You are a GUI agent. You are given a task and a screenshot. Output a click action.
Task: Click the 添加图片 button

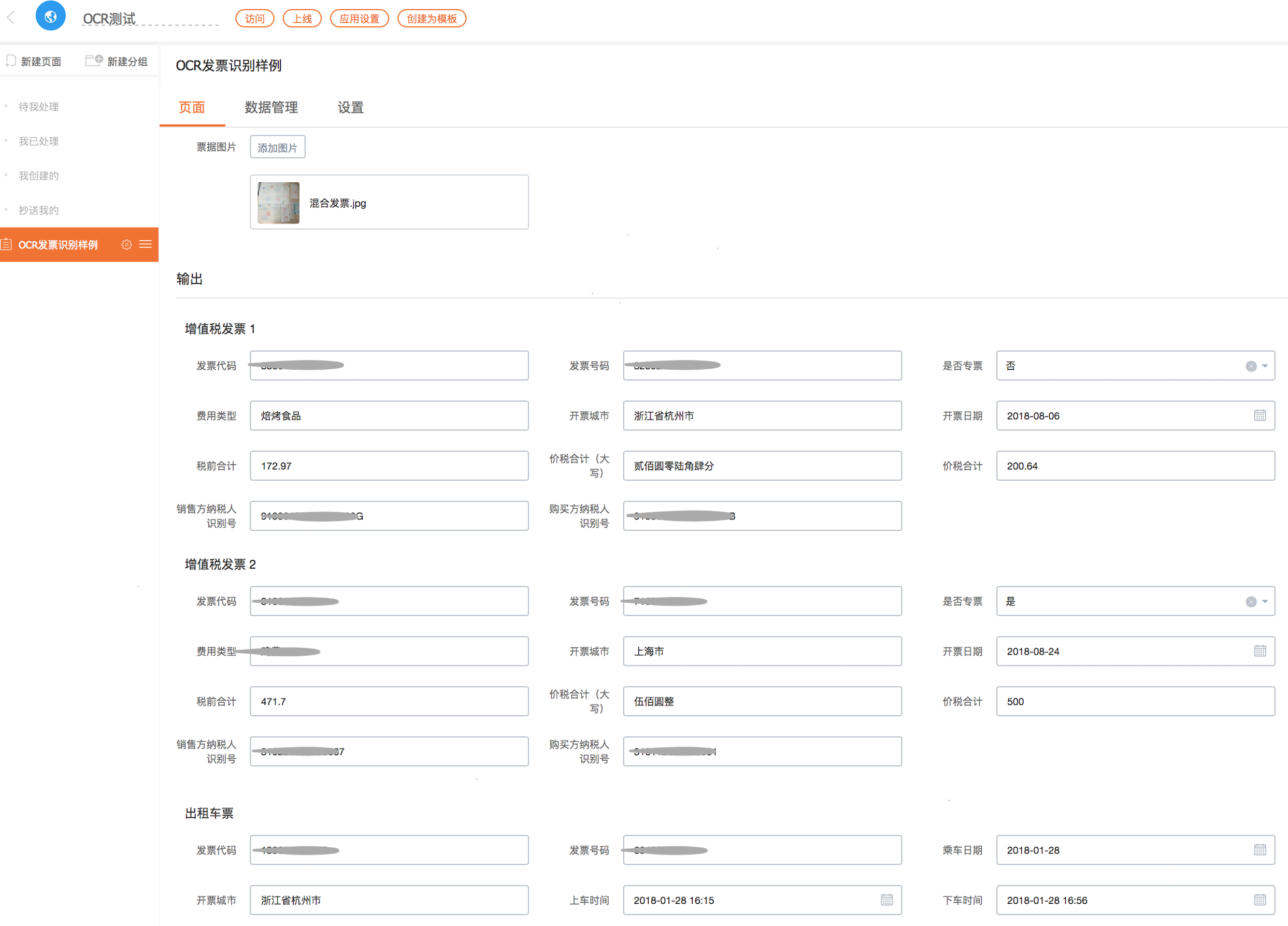pyautogui.click(x=277, y=148)
